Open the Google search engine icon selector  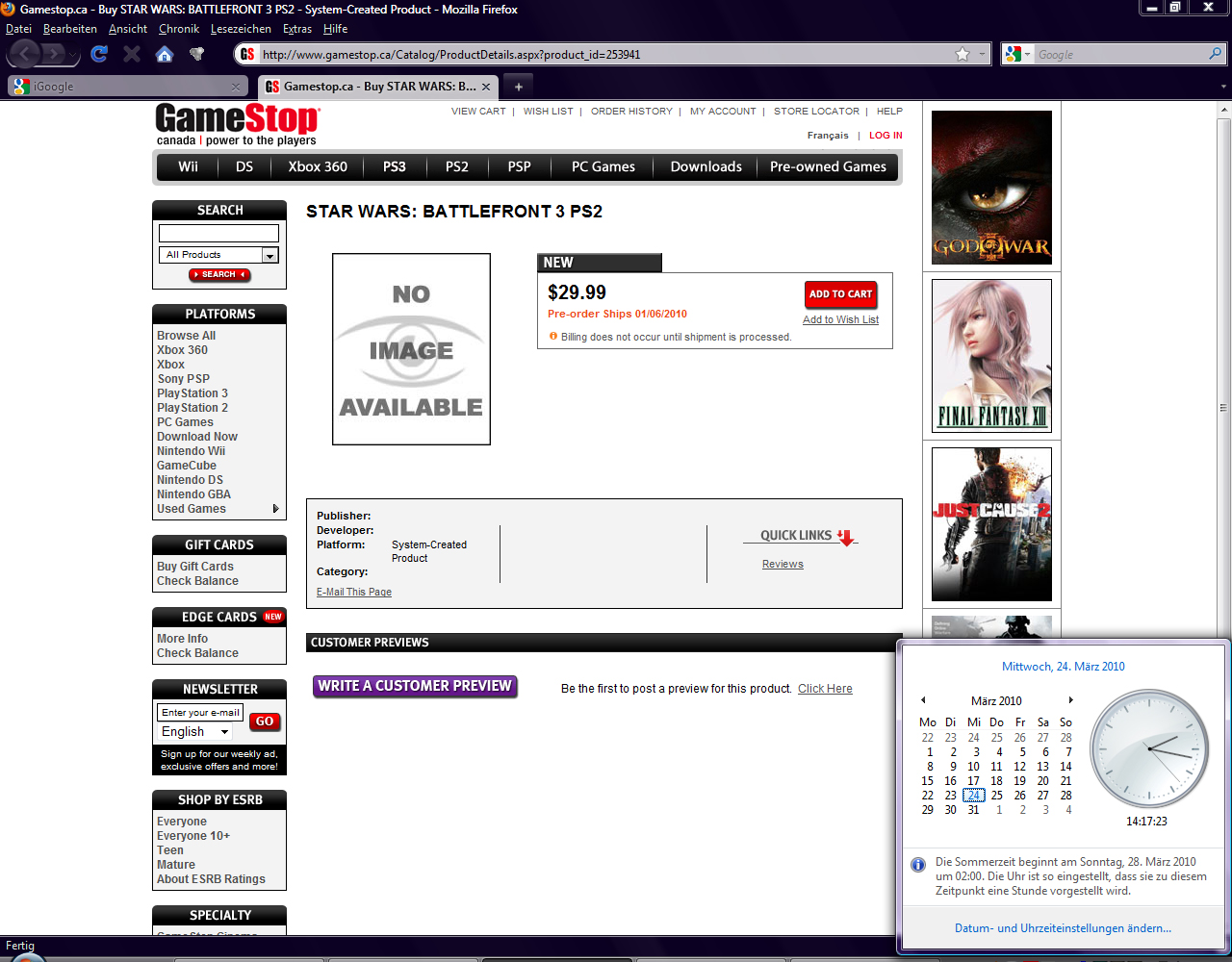(x=1017, y=55)
